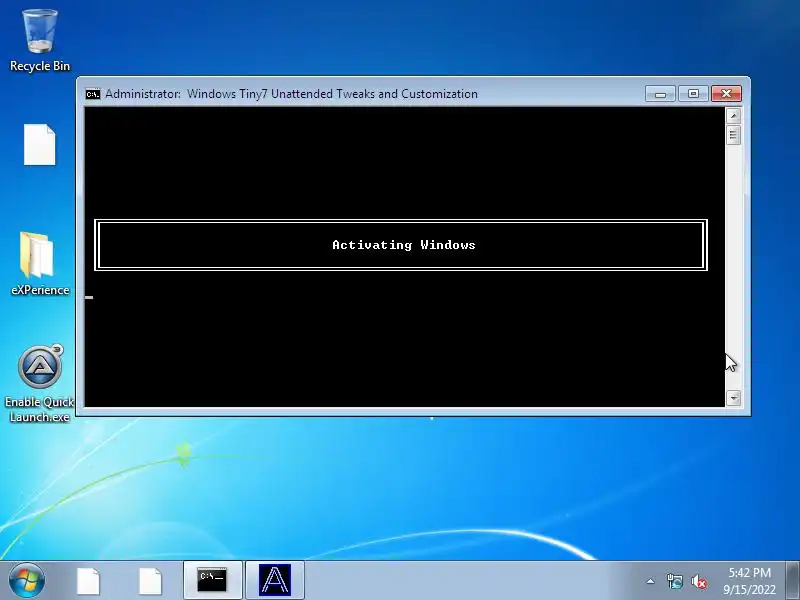Select the blue letter A taskbar button
The image size is (800, 600).
click(275, 580)
